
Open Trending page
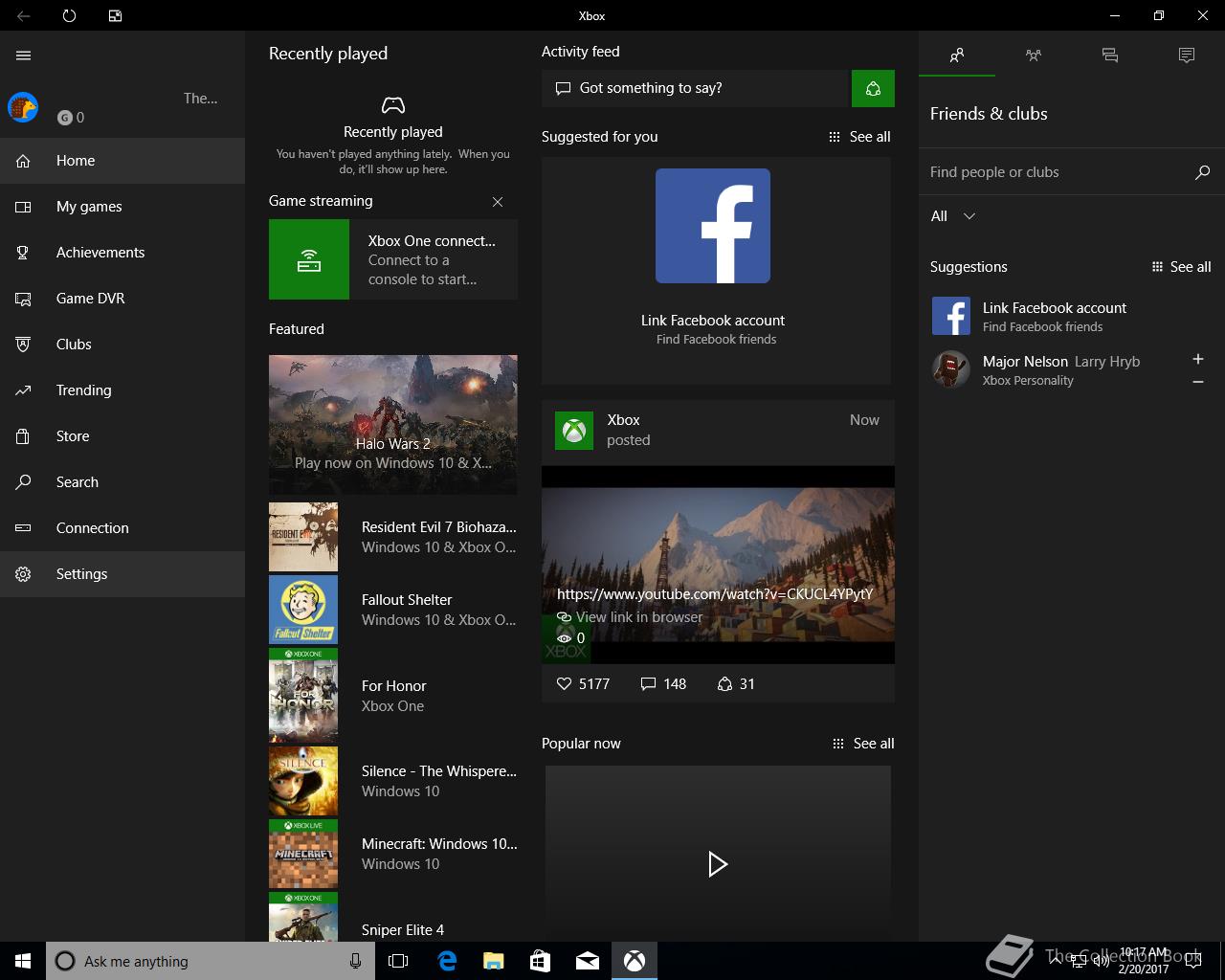122,390
